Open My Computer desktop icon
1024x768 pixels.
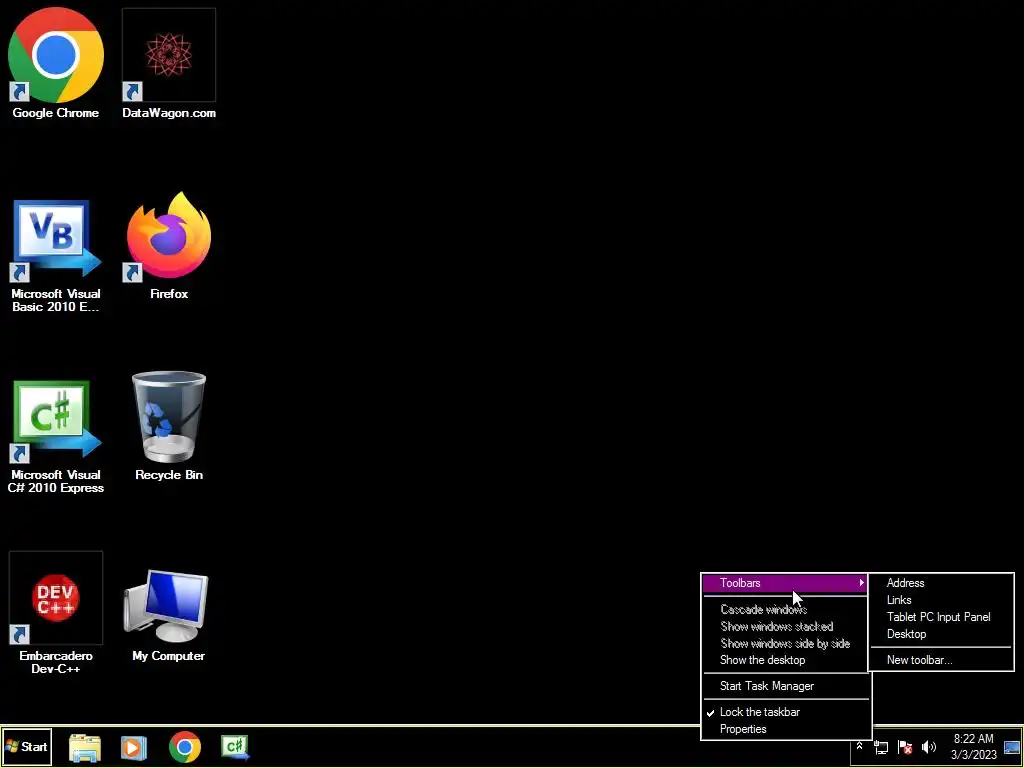pyautogui.click(x=168, y=616)
